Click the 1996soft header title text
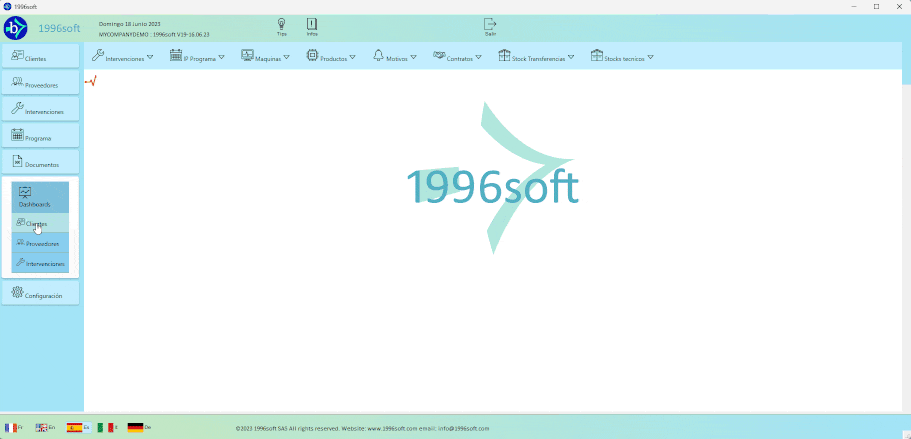The width and height of the screenshot is (911, 439). click(x=59, y=28)
